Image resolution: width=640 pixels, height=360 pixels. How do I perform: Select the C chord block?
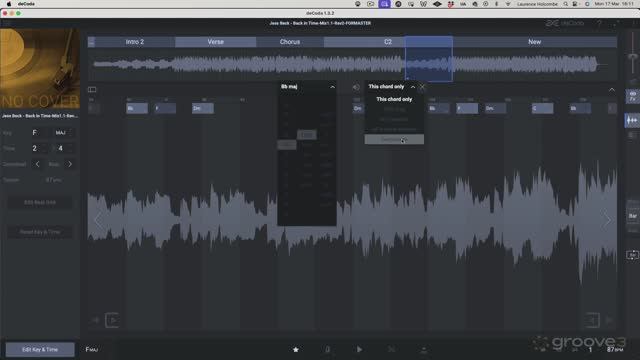pyautogui.click(x=542, y=108)
